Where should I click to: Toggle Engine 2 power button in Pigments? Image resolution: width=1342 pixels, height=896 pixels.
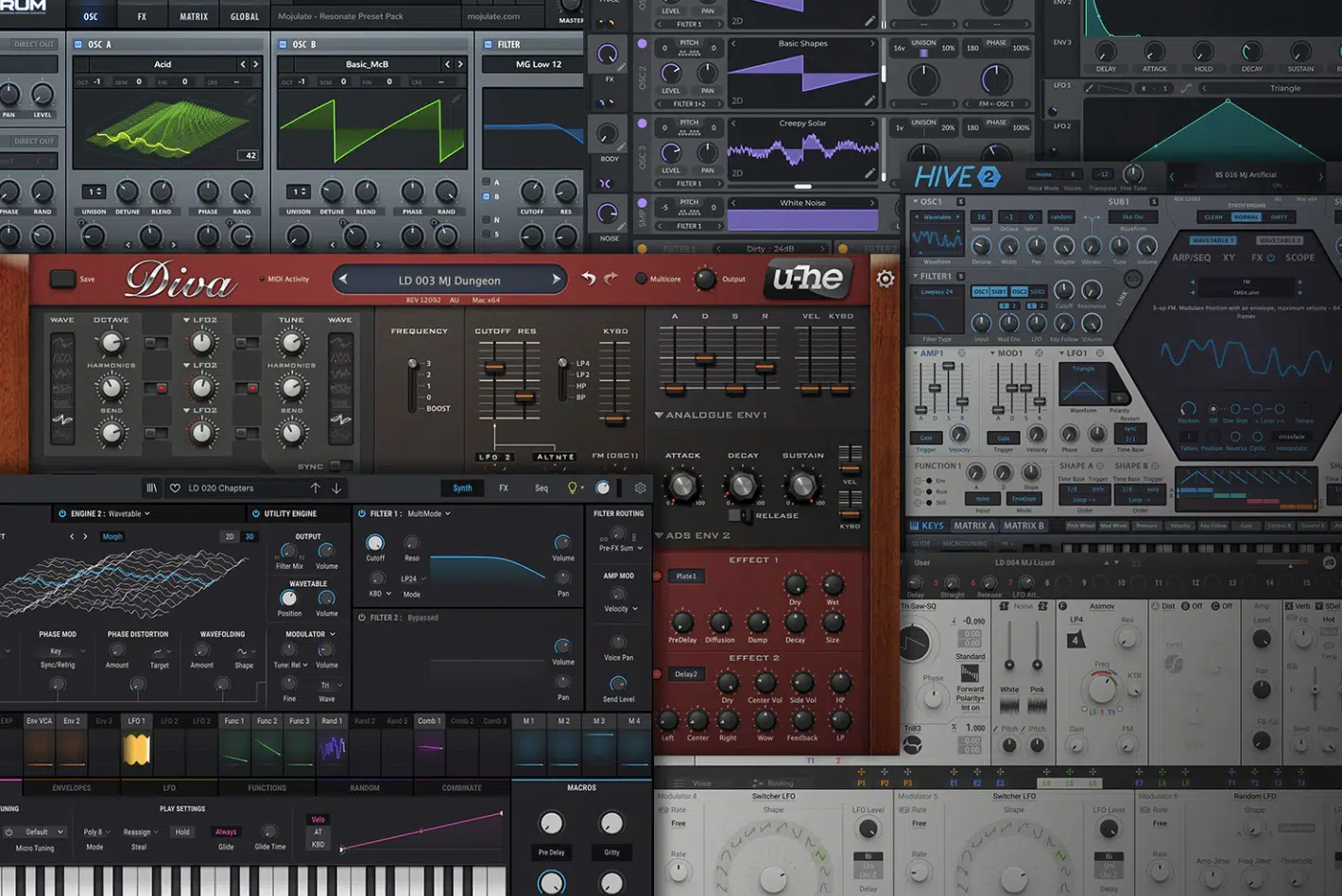coord(62,513)
